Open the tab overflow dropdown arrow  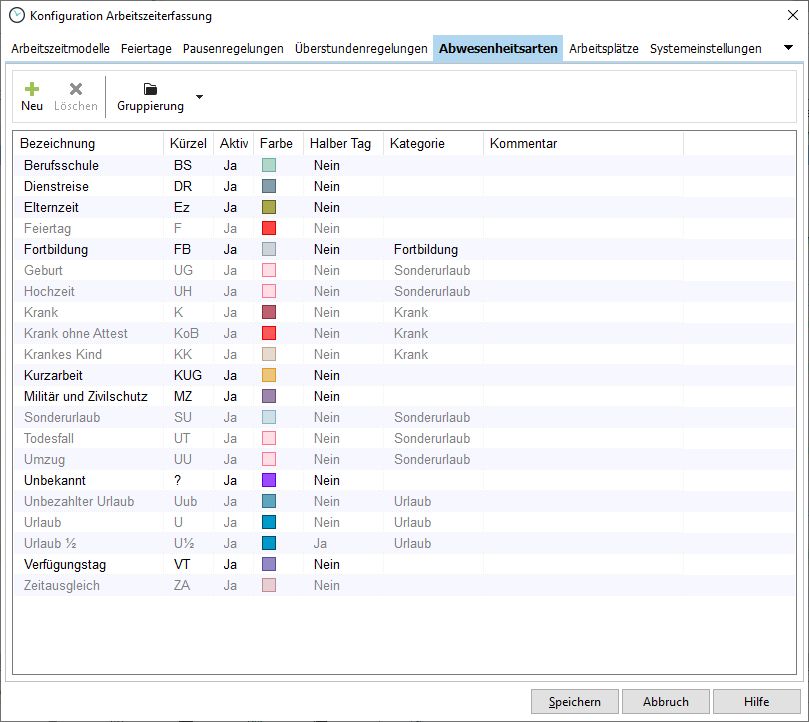click(788, 48)
